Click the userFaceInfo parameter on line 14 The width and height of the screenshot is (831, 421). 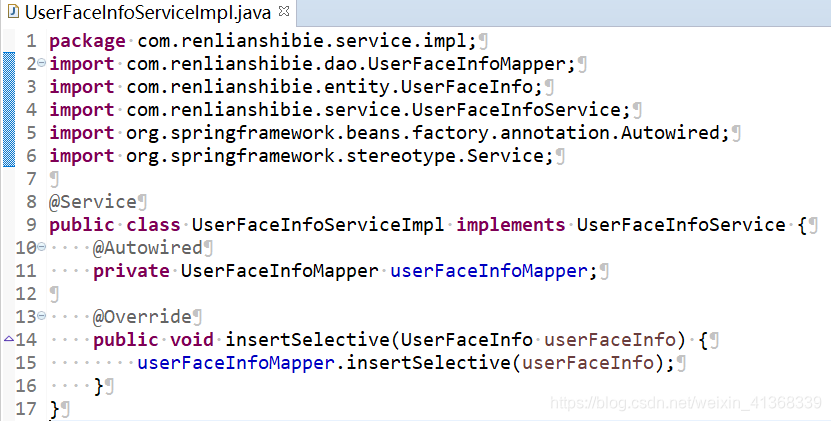click(x=610, y=339)
